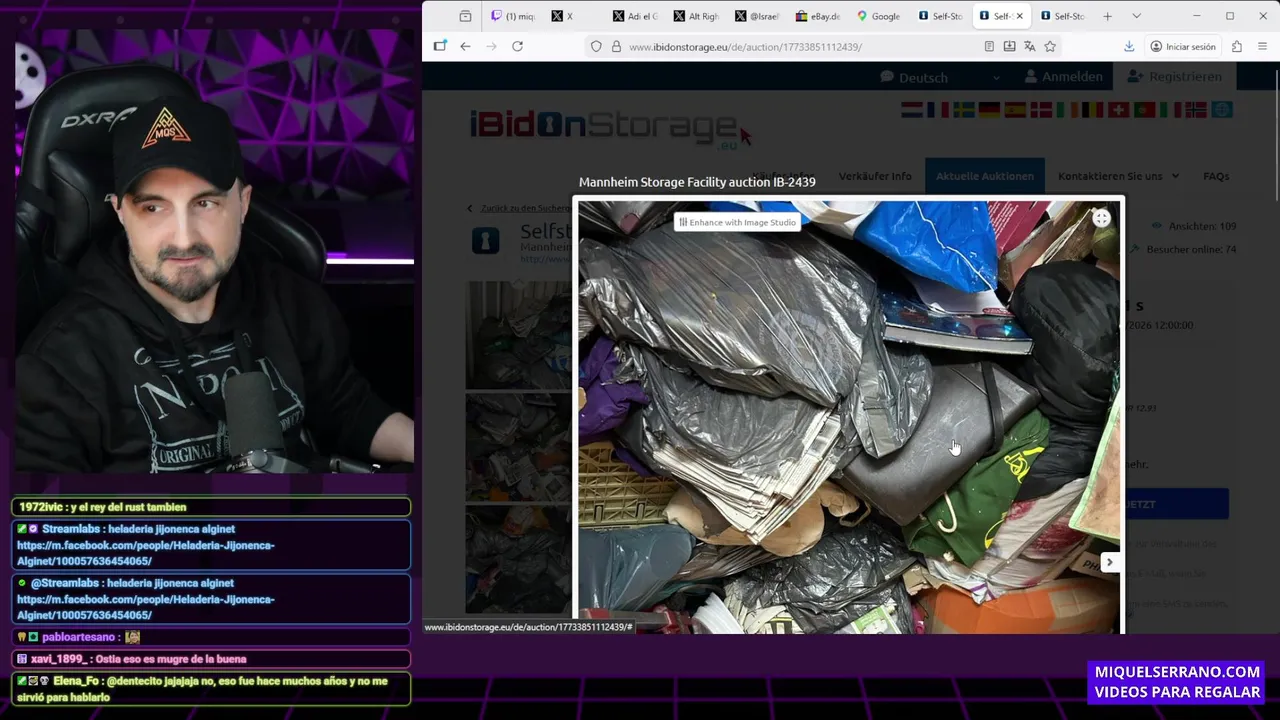The height and width of the screenshot is (720, 1280).
Task: Open tracking protection shield icon
Action: coord(596,46)
